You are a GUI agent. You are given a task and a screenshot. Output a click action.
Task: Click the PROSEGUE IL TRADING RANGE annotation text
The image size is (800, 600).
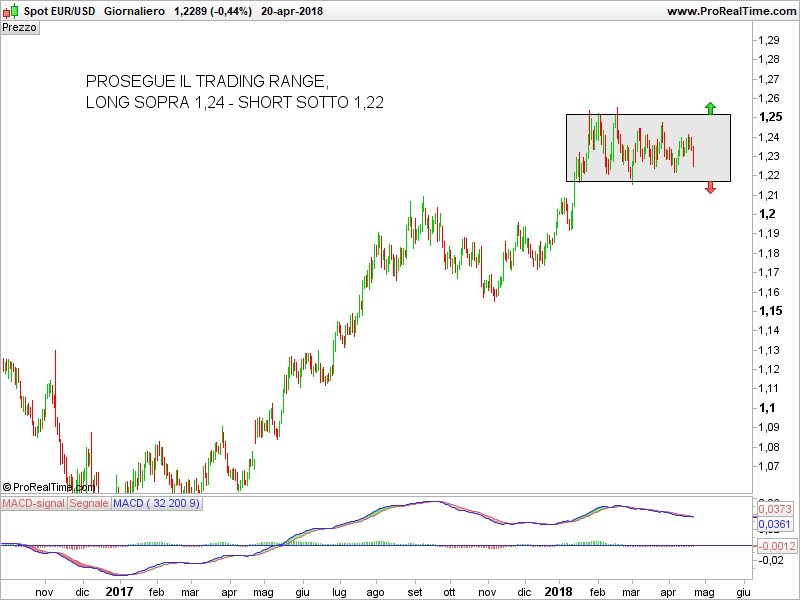click(206, 81)
